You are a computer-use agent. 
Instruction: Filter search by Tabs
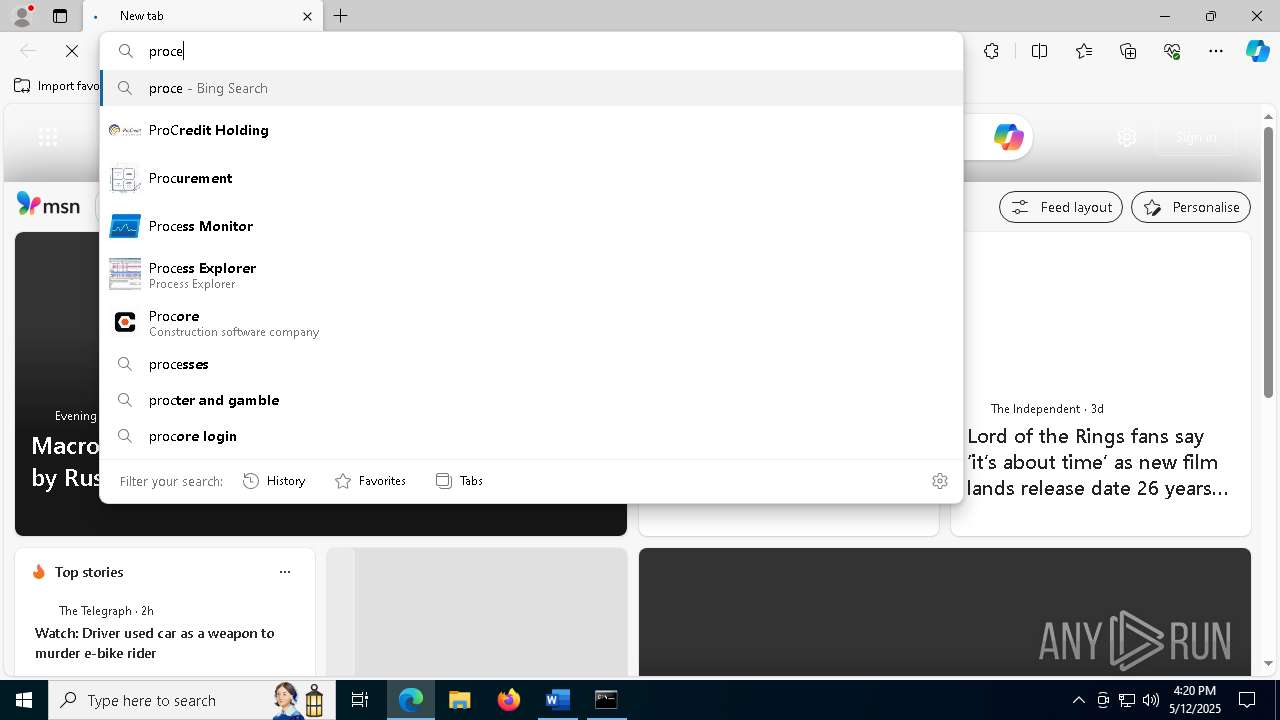pos(459,481)
